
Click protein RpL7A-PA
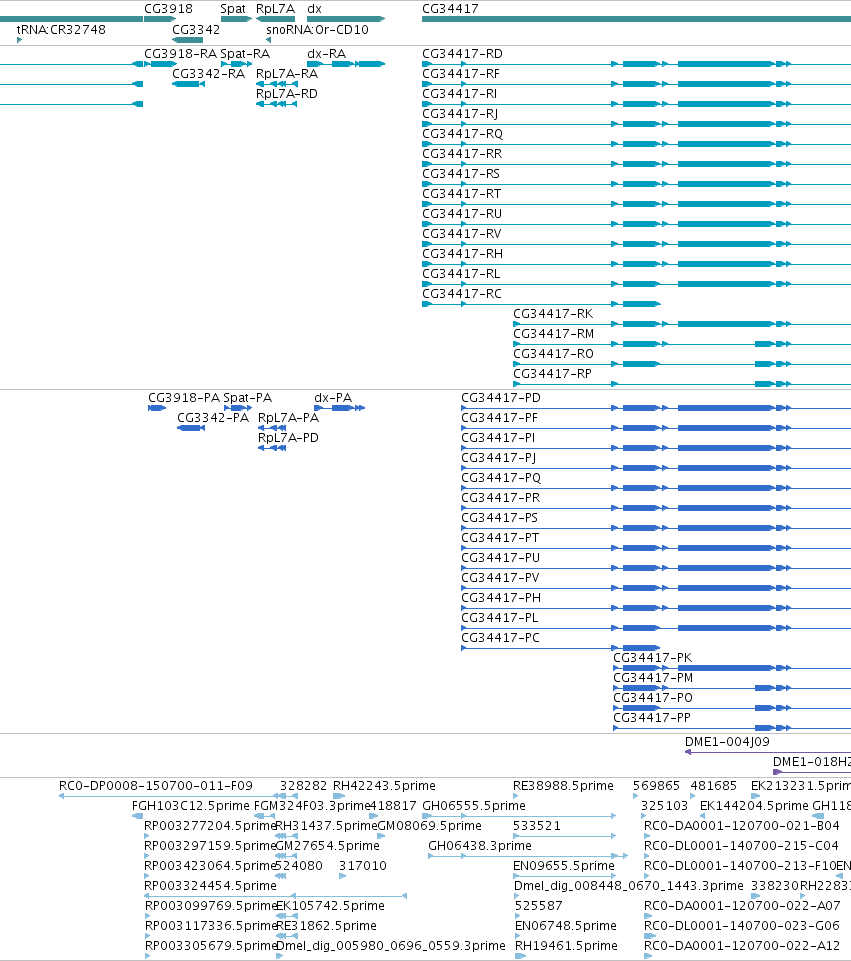pyautogui.click(x=289, y=418)
